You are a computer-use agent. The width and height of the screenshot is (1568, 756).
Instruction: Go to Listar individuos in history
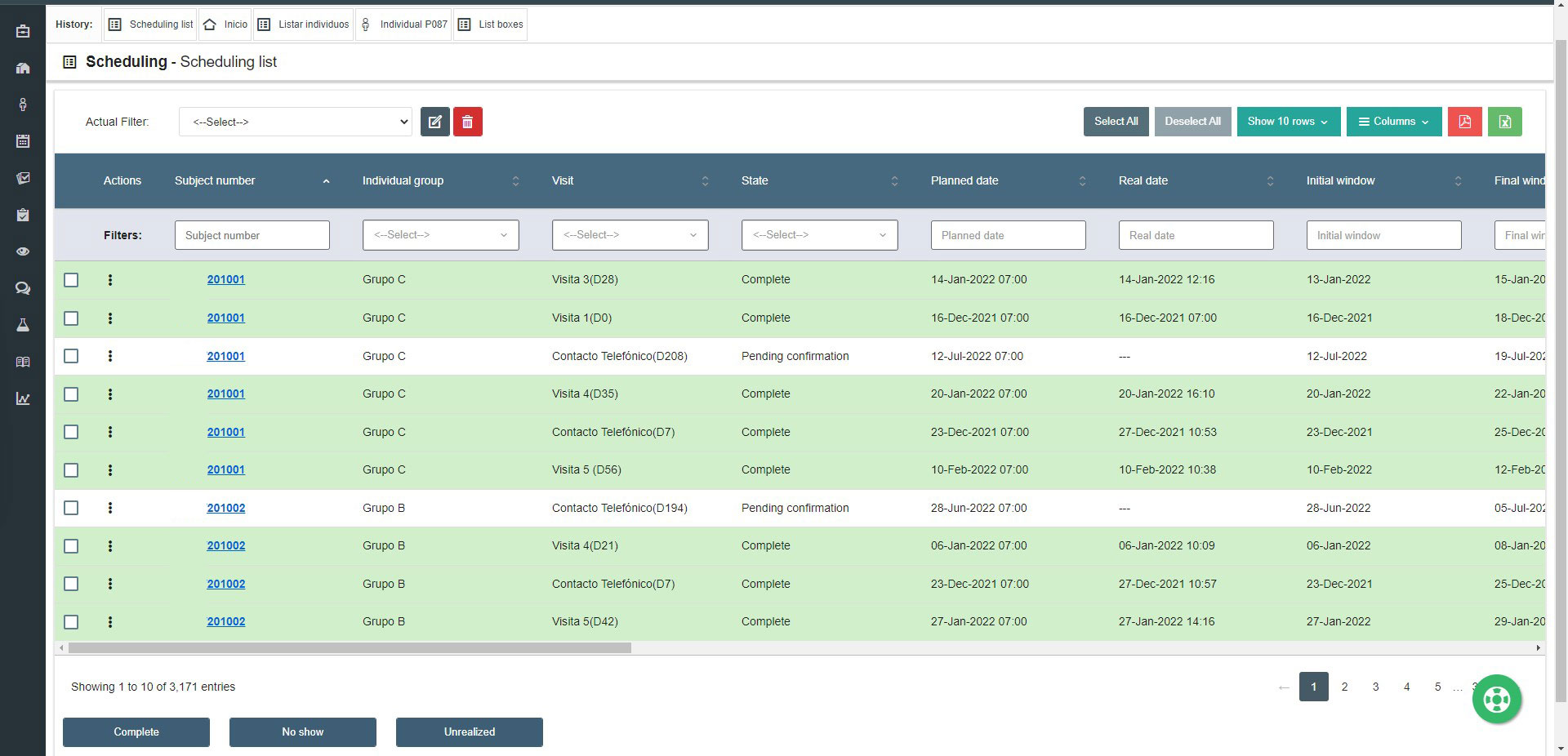[x=304, y=24]
